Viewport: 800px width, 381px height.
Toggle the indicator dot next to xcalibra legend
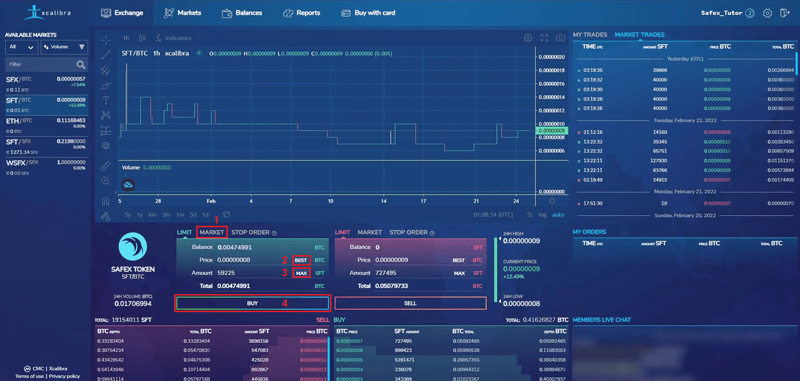coord(199,53)
